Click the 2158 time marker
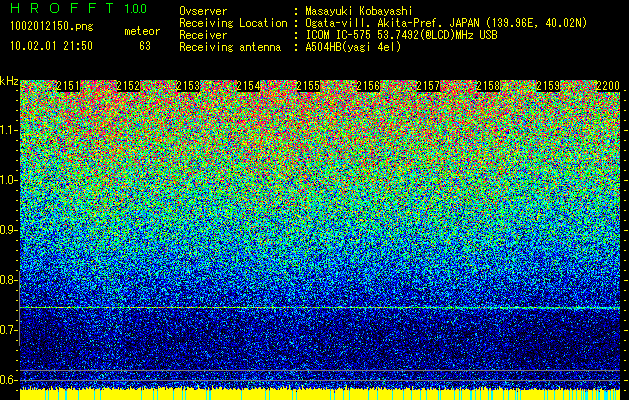Image resolution: width=629 pixels, height=400 pixels. (x=488, y=86)
